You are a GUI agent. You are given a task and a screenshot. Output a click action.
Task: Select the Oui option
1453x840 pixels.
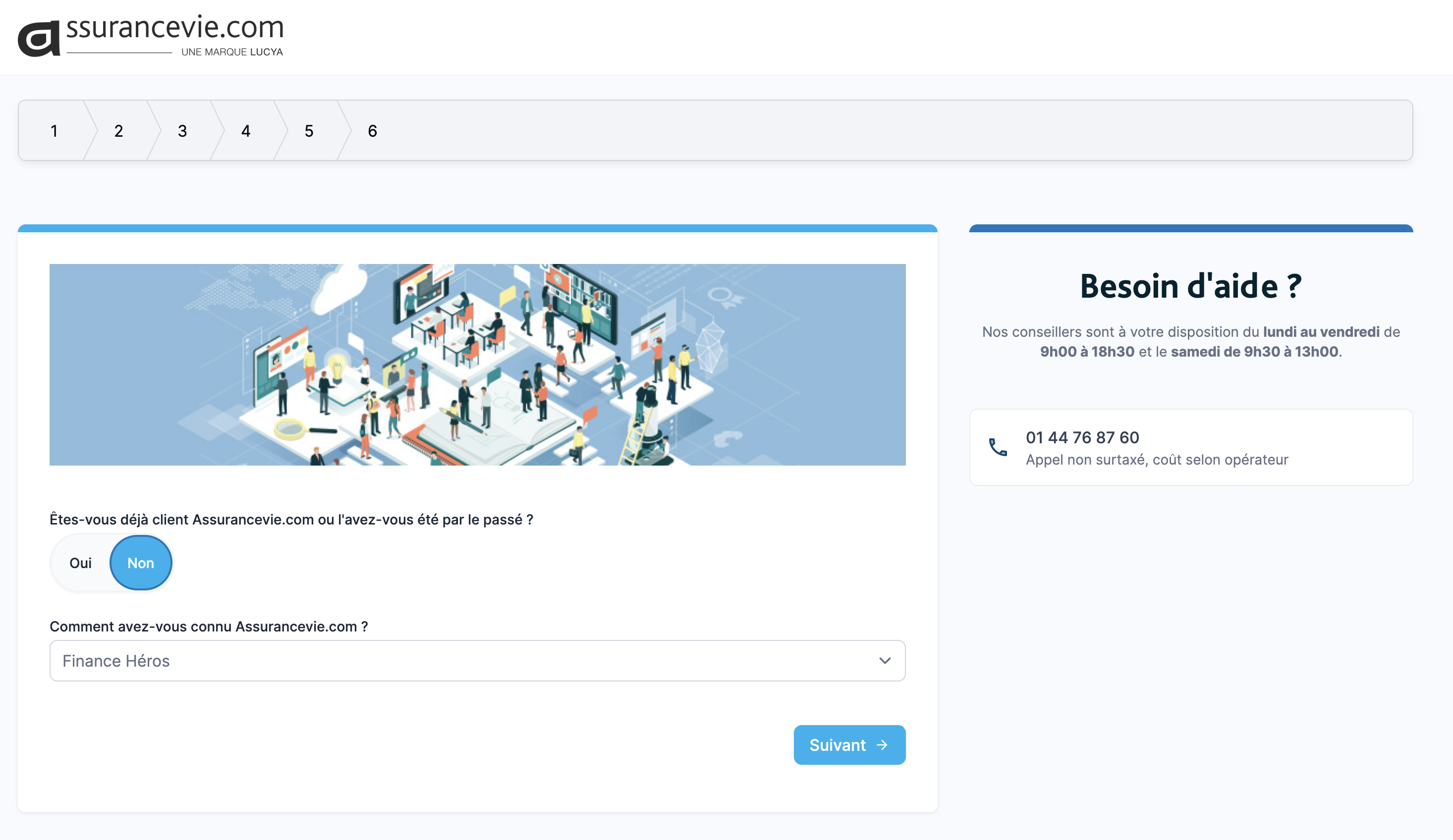click(x=81, y=563)
